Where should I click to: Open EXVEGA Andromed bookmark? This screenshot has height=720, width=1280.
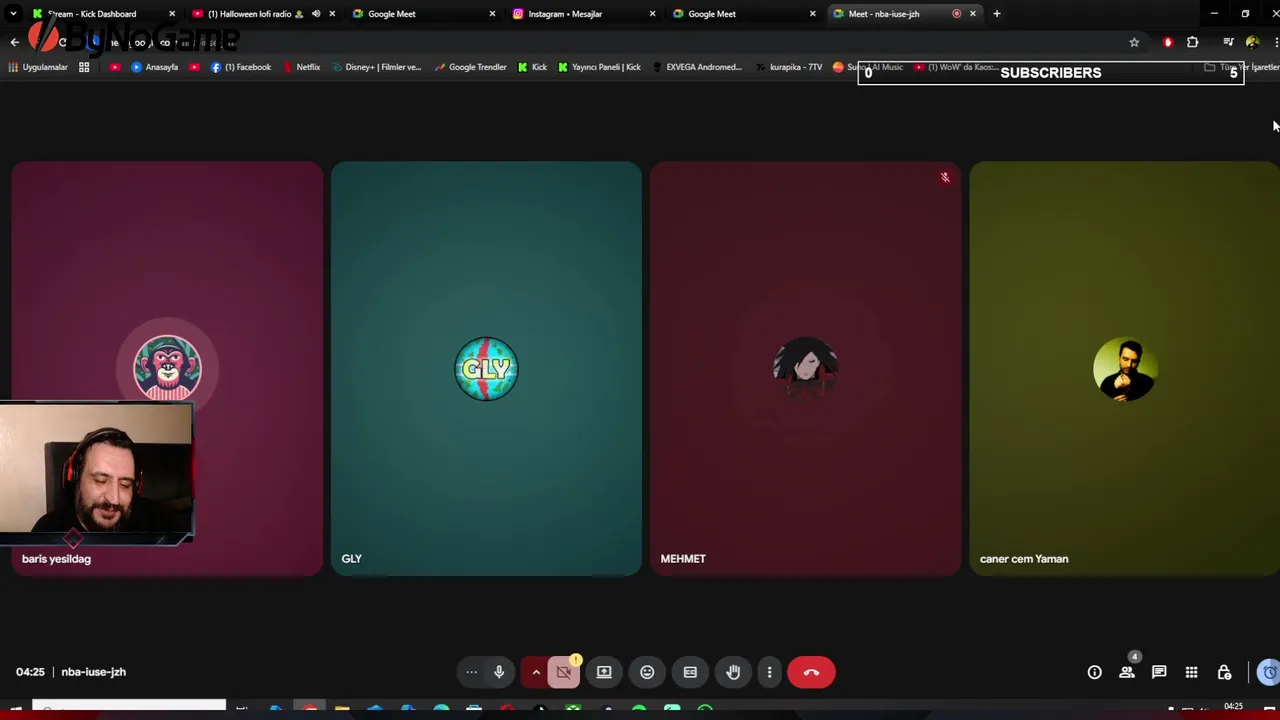pos(696,67)
